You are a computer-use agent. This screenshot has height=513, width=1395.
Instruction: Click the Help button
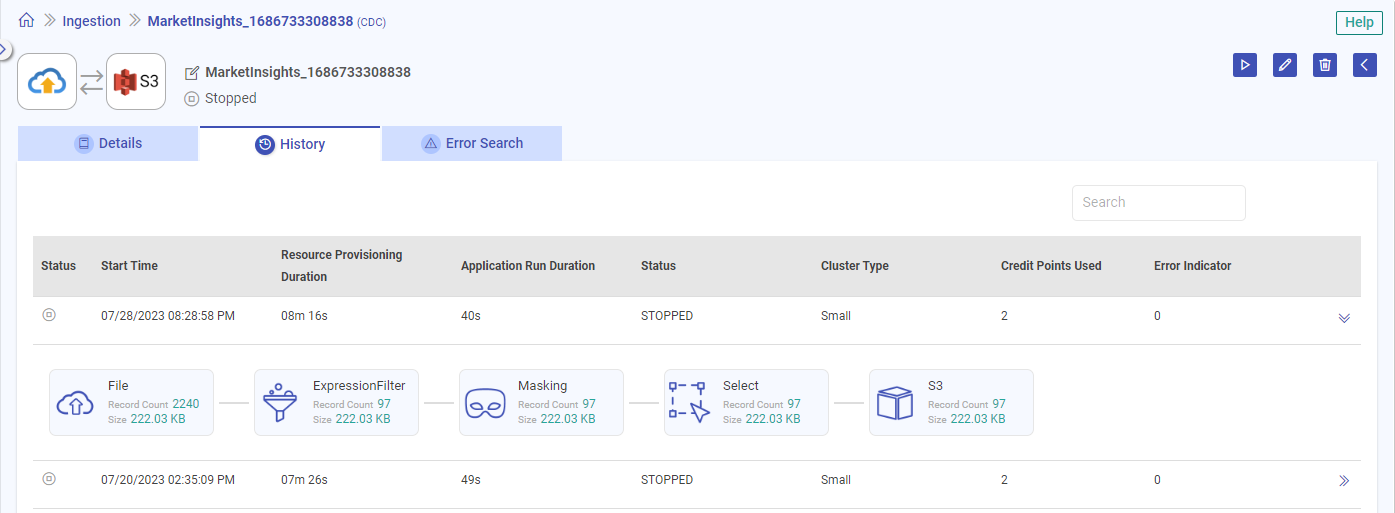[x=1359, y=22]
